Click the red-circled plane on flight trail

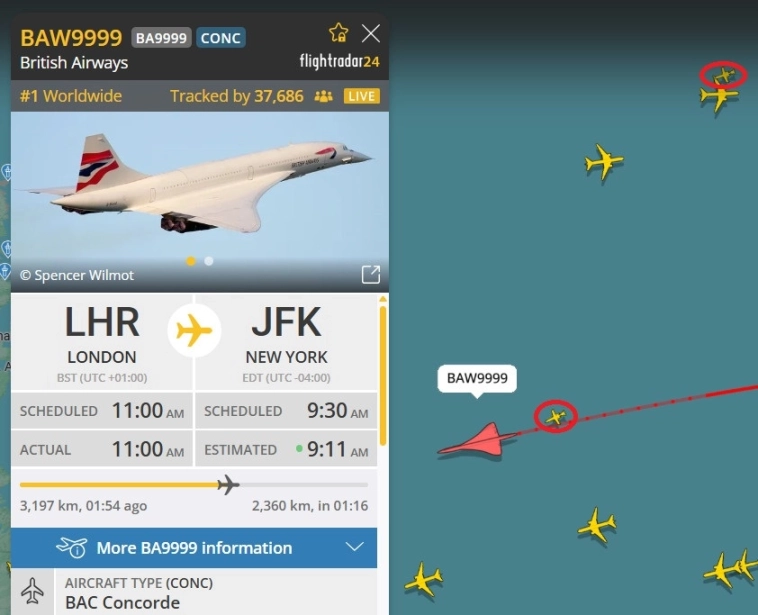click(555, 416)
